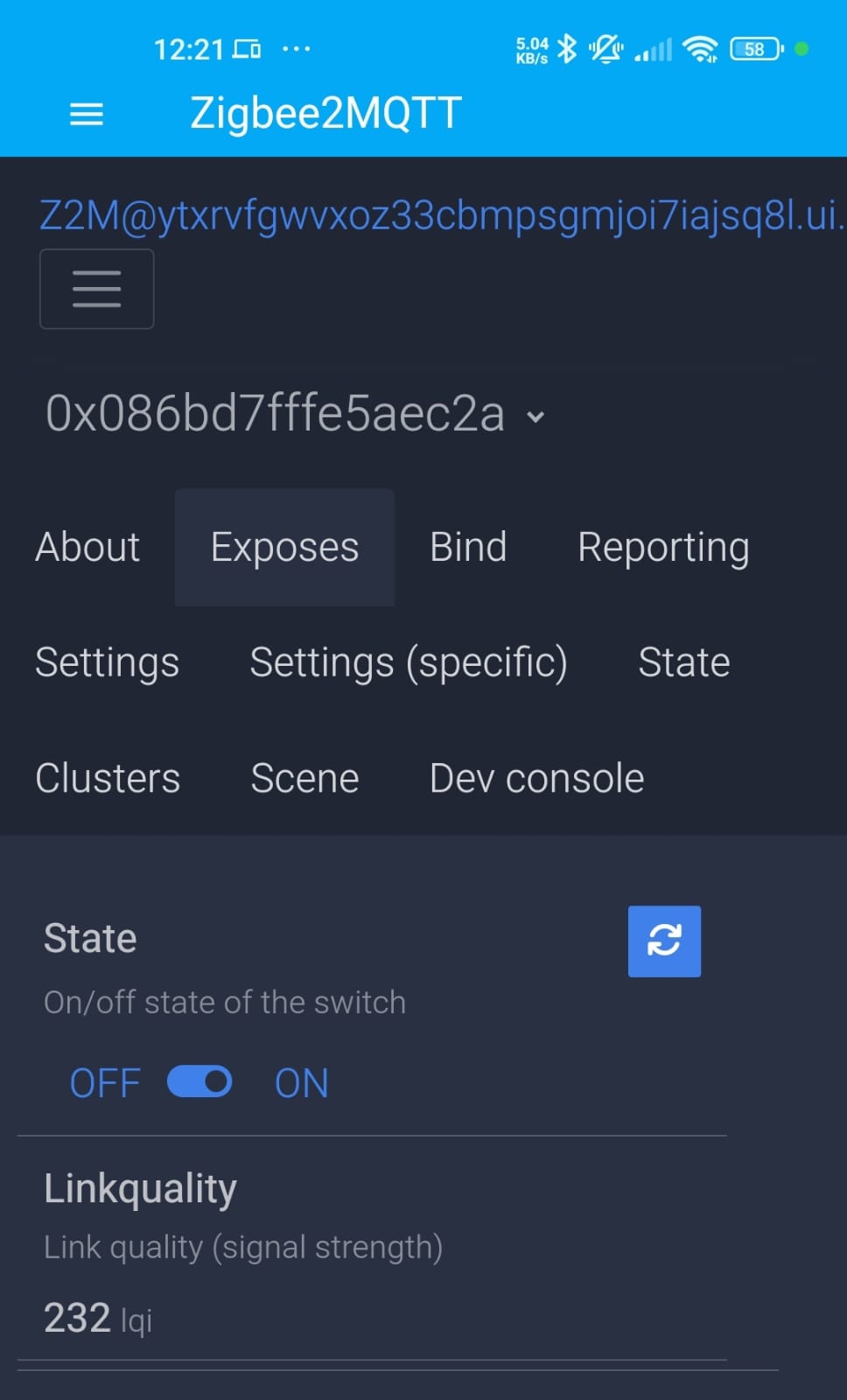Set switch state to ON
Viewport: 847px width, 1400px height.
click(x=302, y=1083)
